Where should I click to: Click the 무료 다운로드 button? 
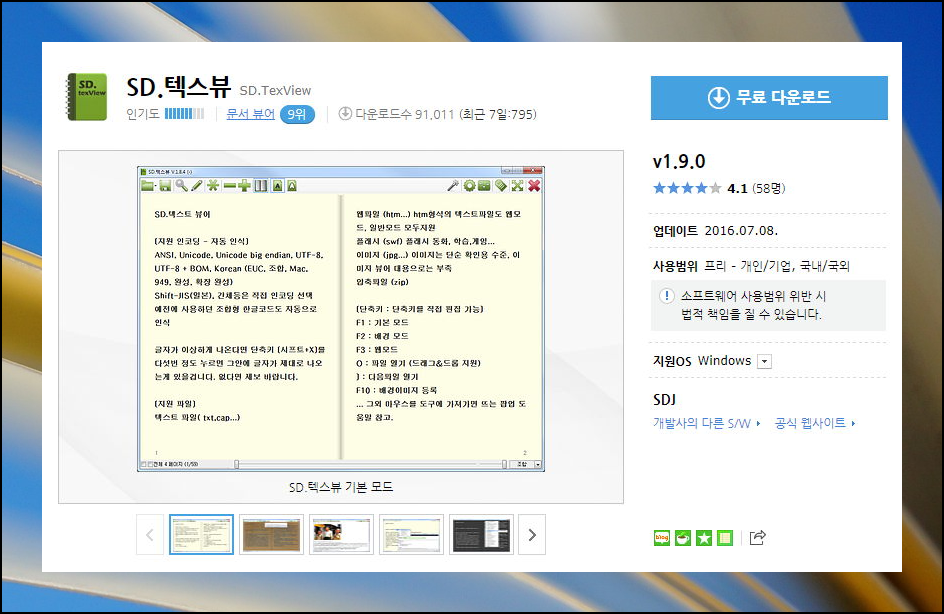tap(769, 98)
